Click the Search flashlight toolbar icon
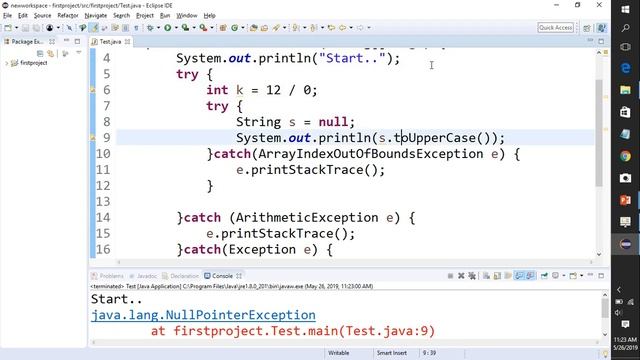Viewport: 640px width, 360px height. coord(276,28)
